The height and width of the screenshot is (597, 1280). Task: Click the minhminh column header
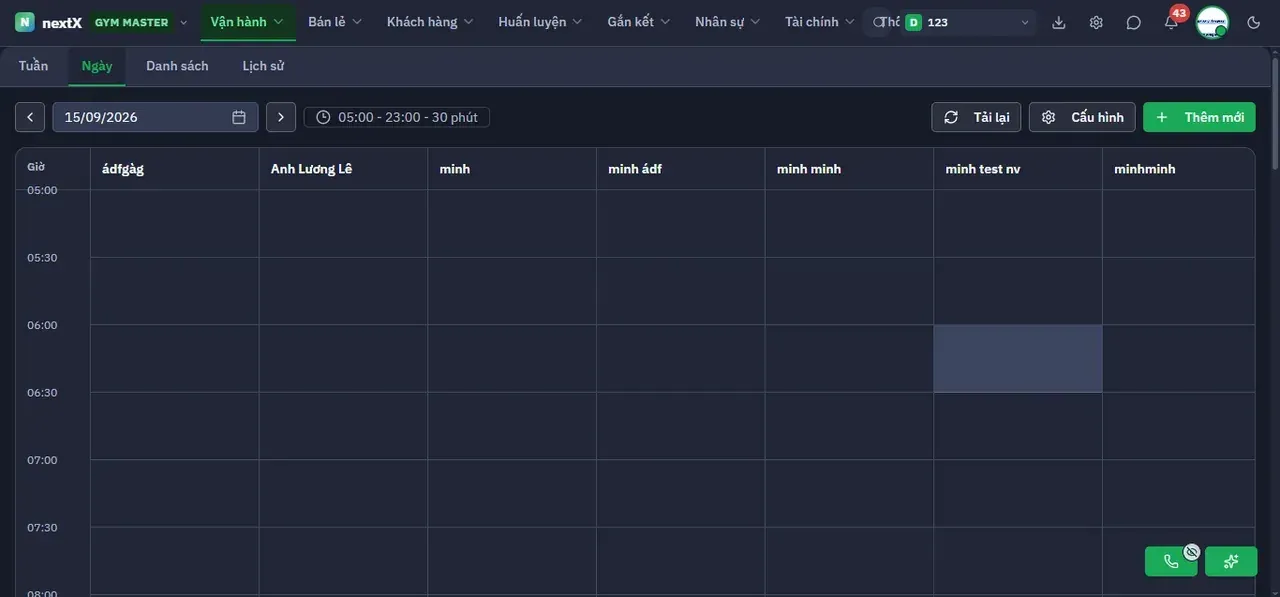click(x=1179, y=169)
